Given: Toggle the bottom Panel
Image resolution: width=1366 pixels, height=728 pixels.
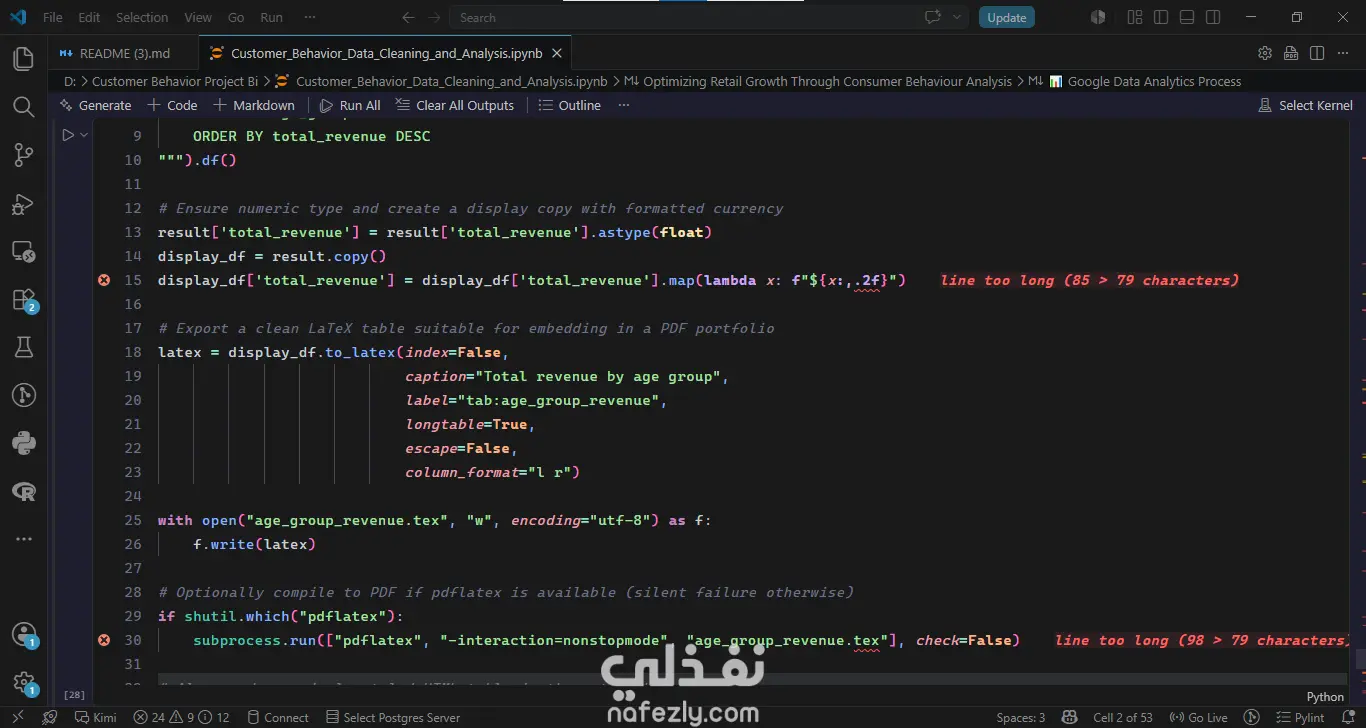Looking at the screenshot, I should tap(1187, 17).
